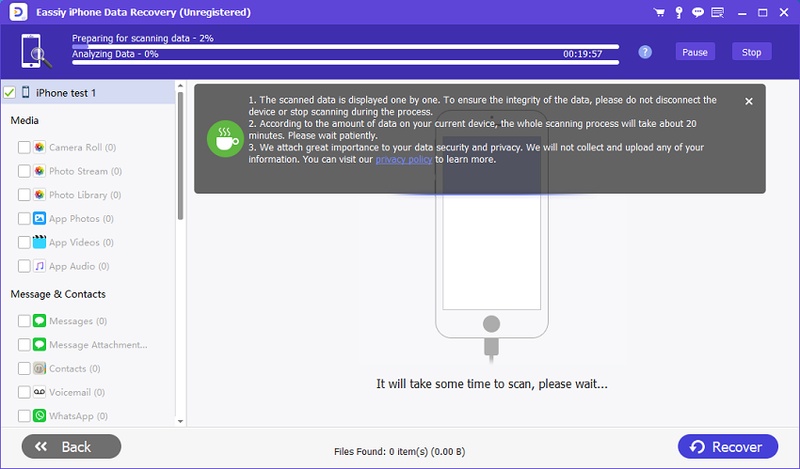Check the Message Attachments checkbox
Image resolution: width=800 pixels, height=469 pixels.
[24, 344]
